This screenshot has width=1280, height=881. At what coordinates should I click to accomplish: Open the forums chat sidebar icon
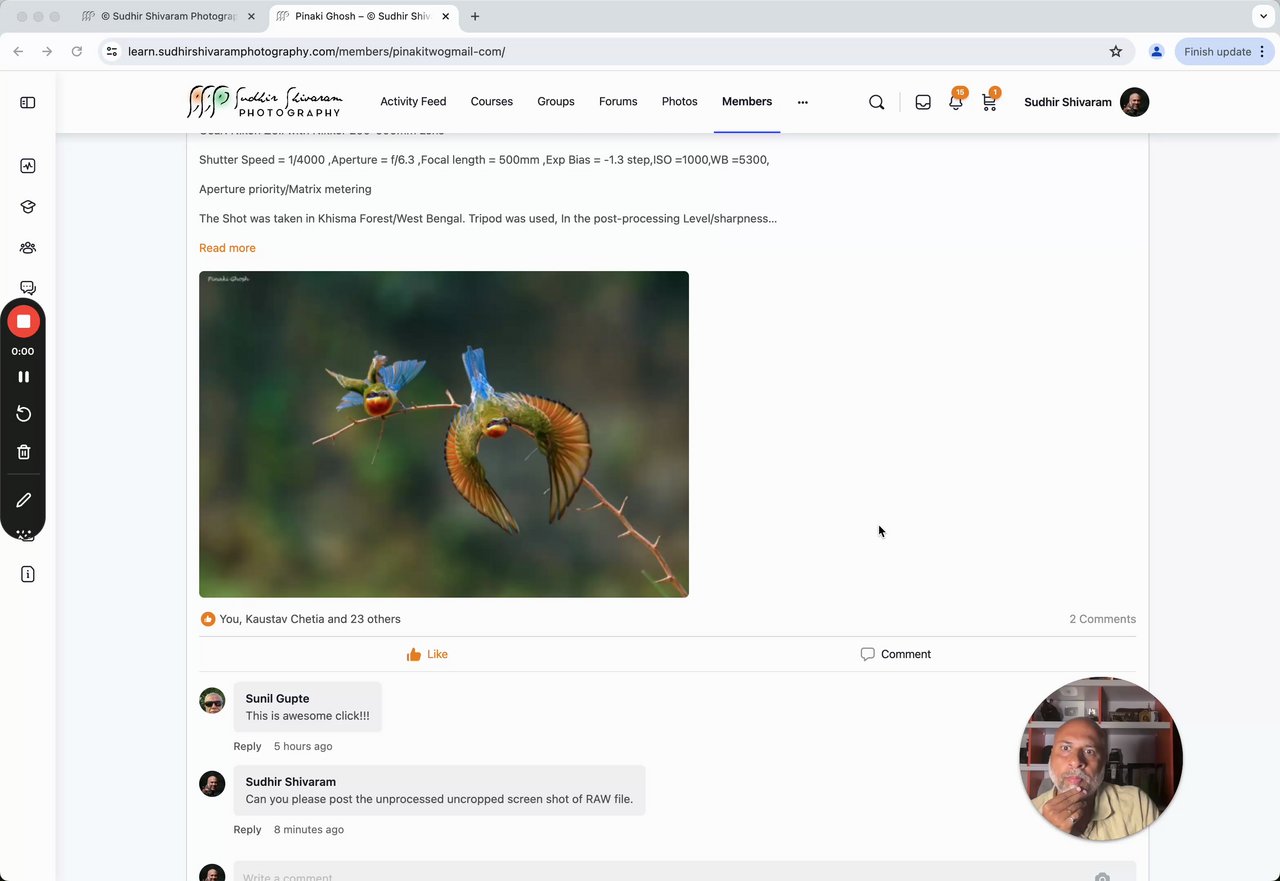(x=28, y=288)
